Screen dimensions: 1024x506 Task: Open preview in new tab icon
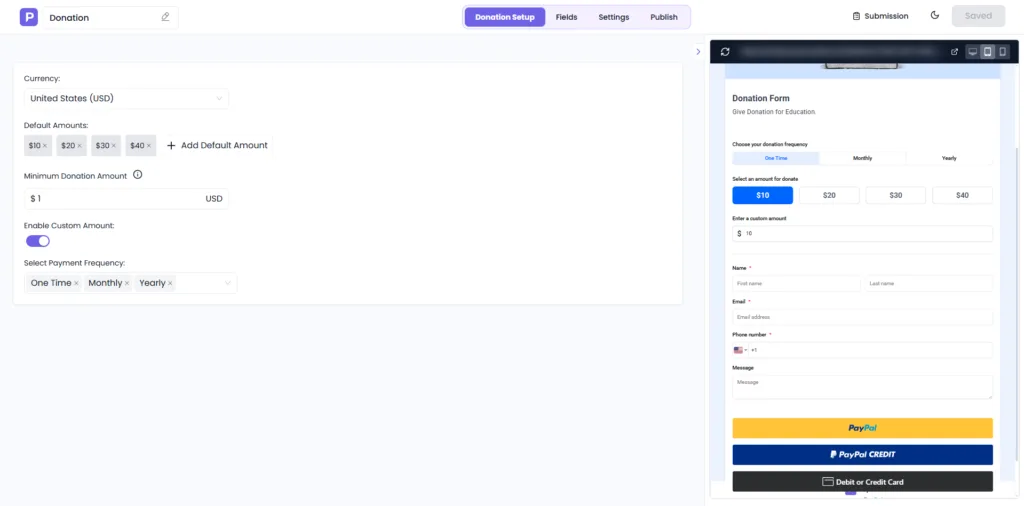click(954, 52)
